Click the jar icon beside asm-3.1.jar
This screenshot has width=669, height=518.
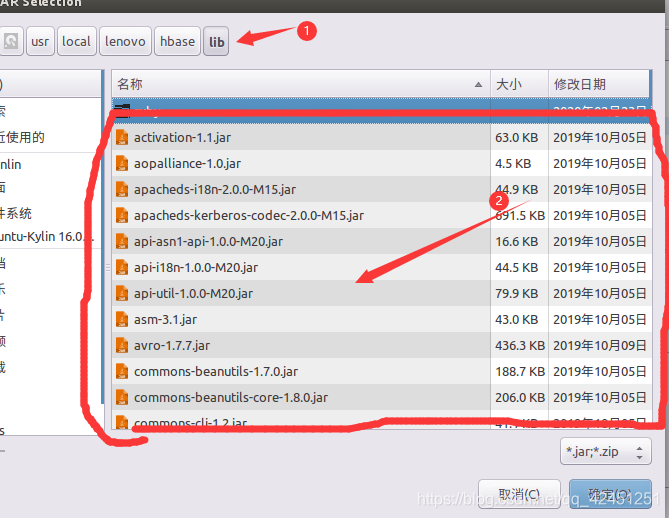pos(122,320)
